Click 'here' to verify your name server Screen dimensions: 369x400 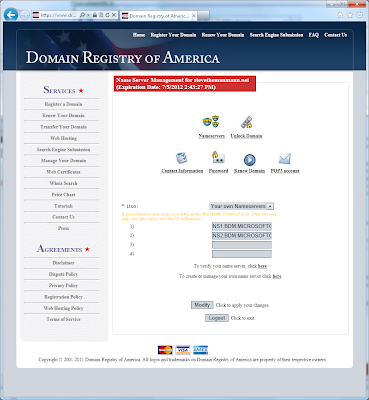[x=262, y=266]
